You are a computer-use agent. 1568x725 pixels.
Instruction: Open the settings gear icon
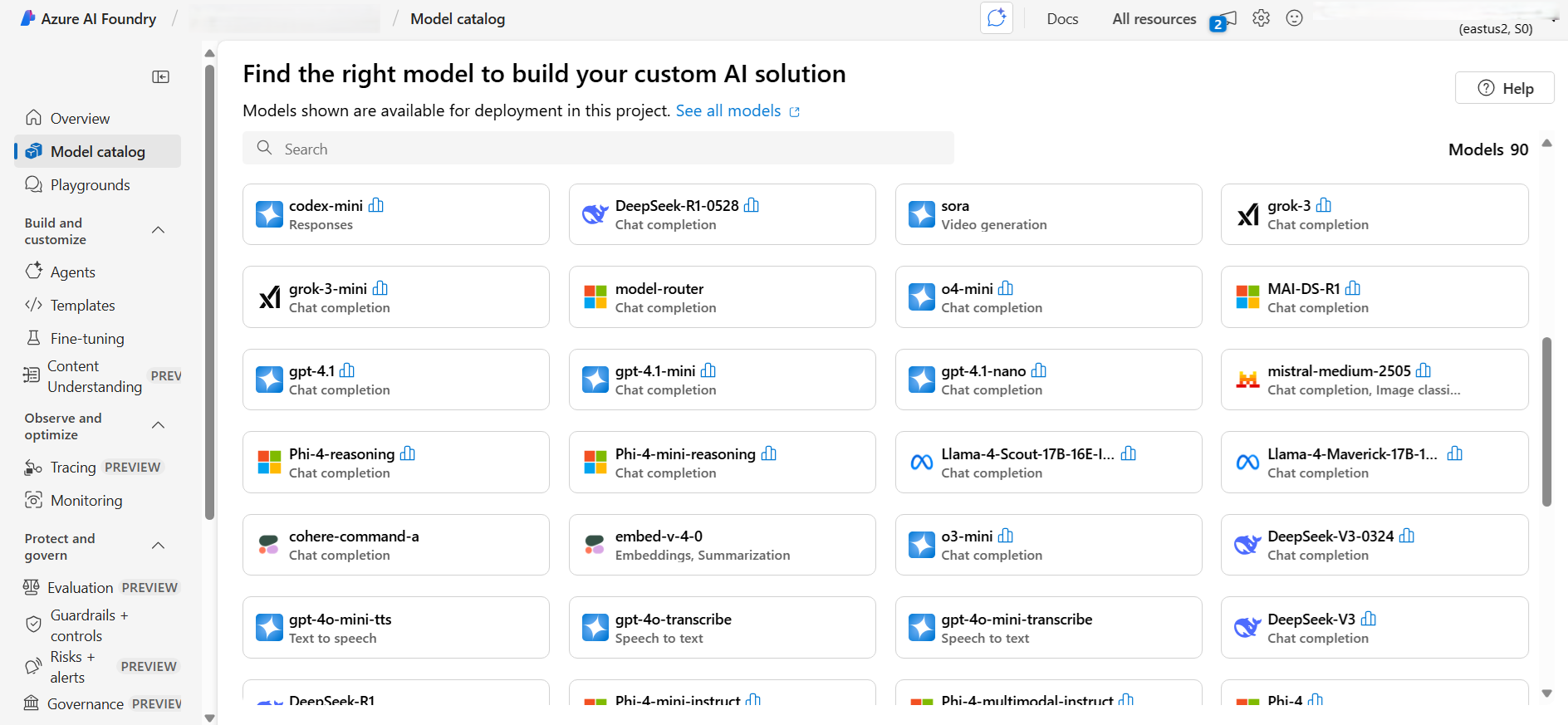1261,18
